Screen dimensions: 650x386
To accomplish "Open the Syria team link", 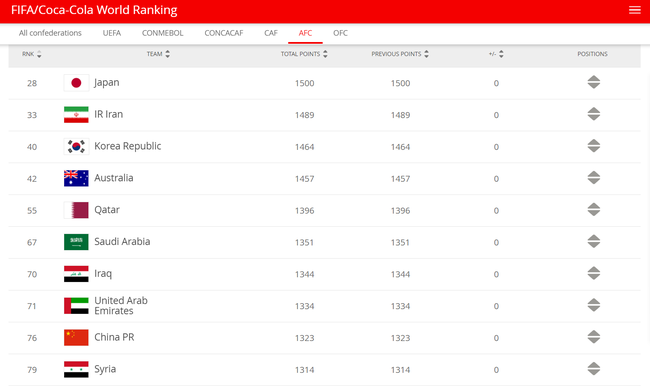I will pyautogui.click(x=105, y=369).
